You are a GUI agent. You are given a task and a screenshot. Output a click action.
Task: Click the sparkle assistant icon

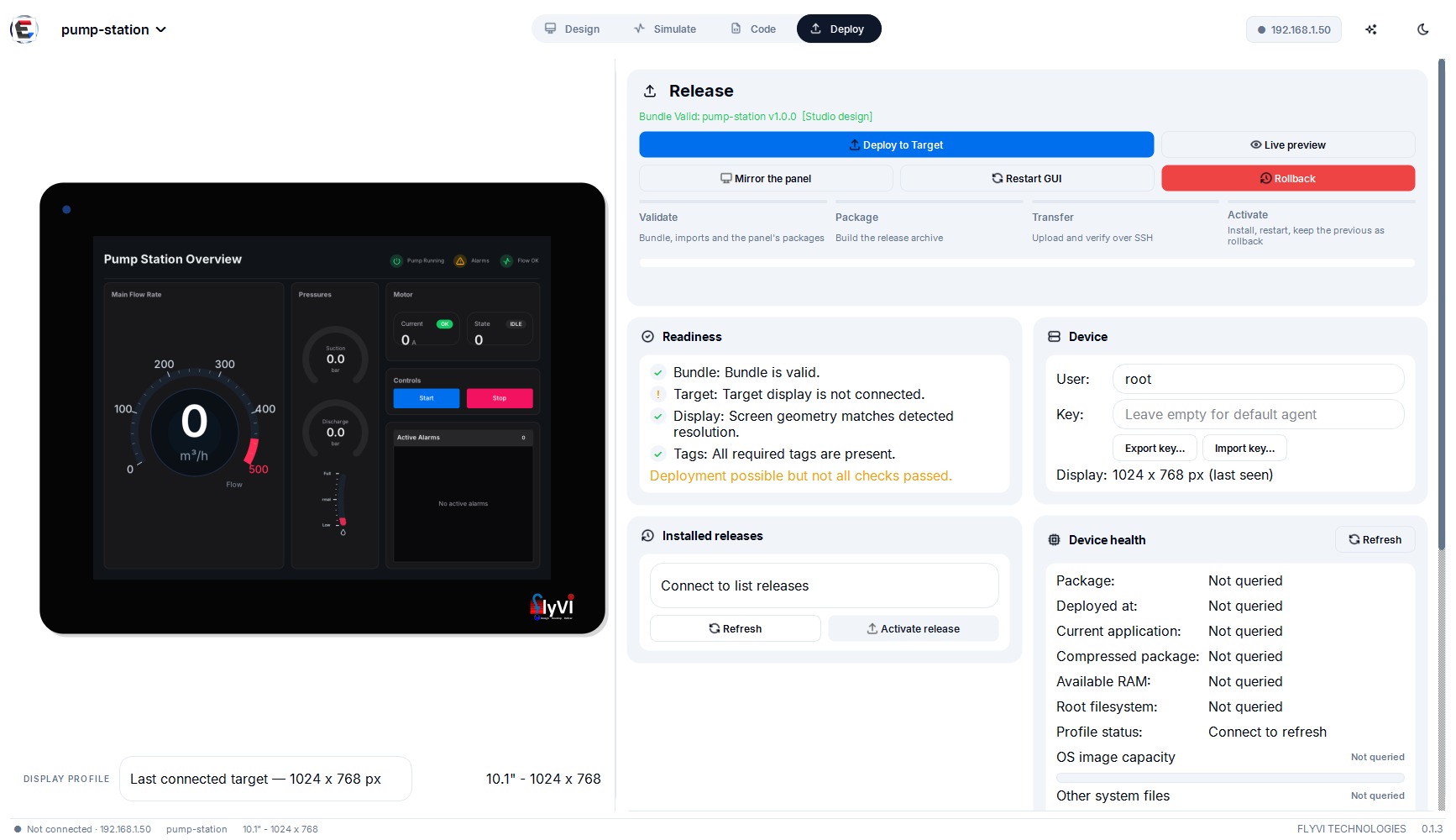(x=1371, y=29)
